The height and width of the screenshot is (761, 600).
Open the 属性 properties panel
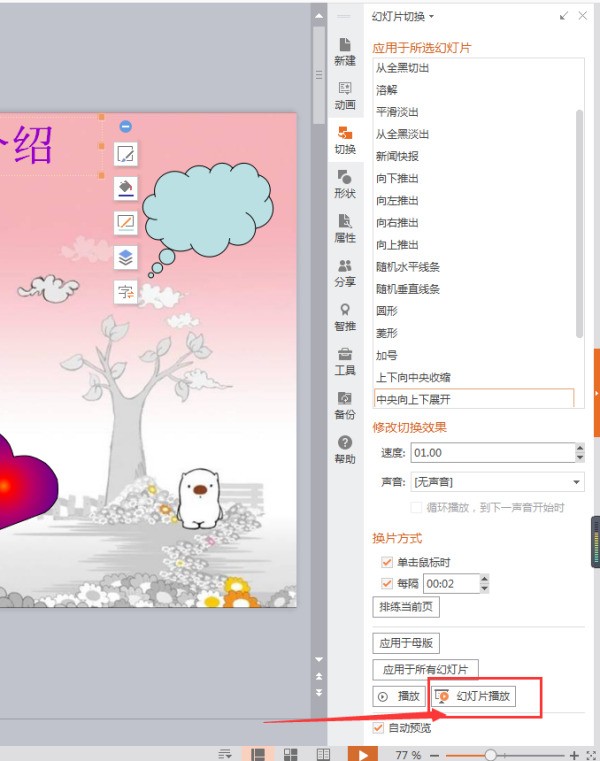click(345, 228)
